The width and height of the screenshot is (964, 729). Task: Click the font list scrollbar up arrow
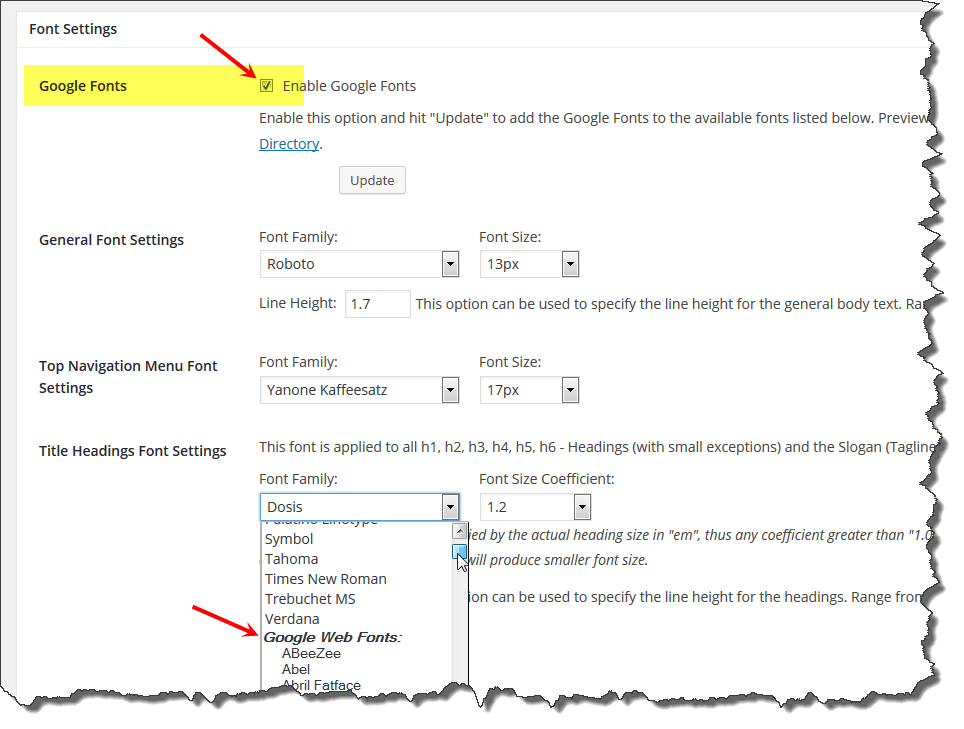(460, 531)
